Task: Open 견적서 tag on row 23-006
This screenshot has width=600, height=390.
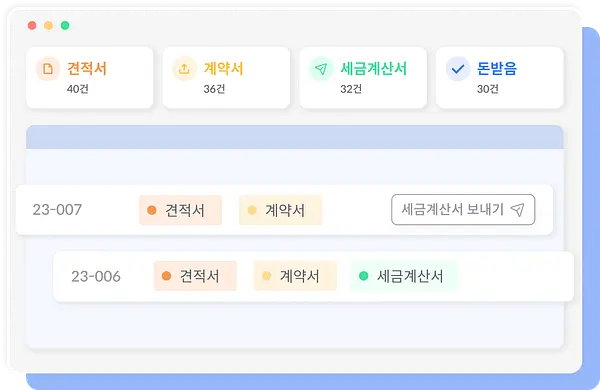Action: coord(195,276)
